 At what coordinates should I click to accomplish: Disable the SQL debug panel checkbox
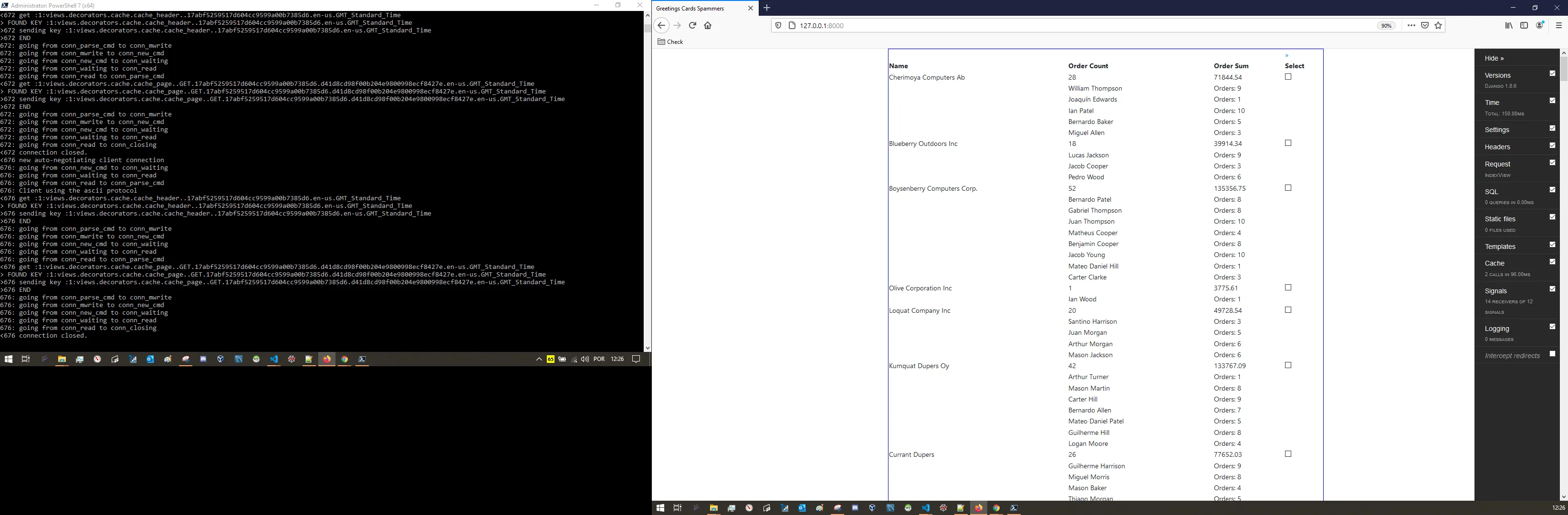coord(1552,190)
